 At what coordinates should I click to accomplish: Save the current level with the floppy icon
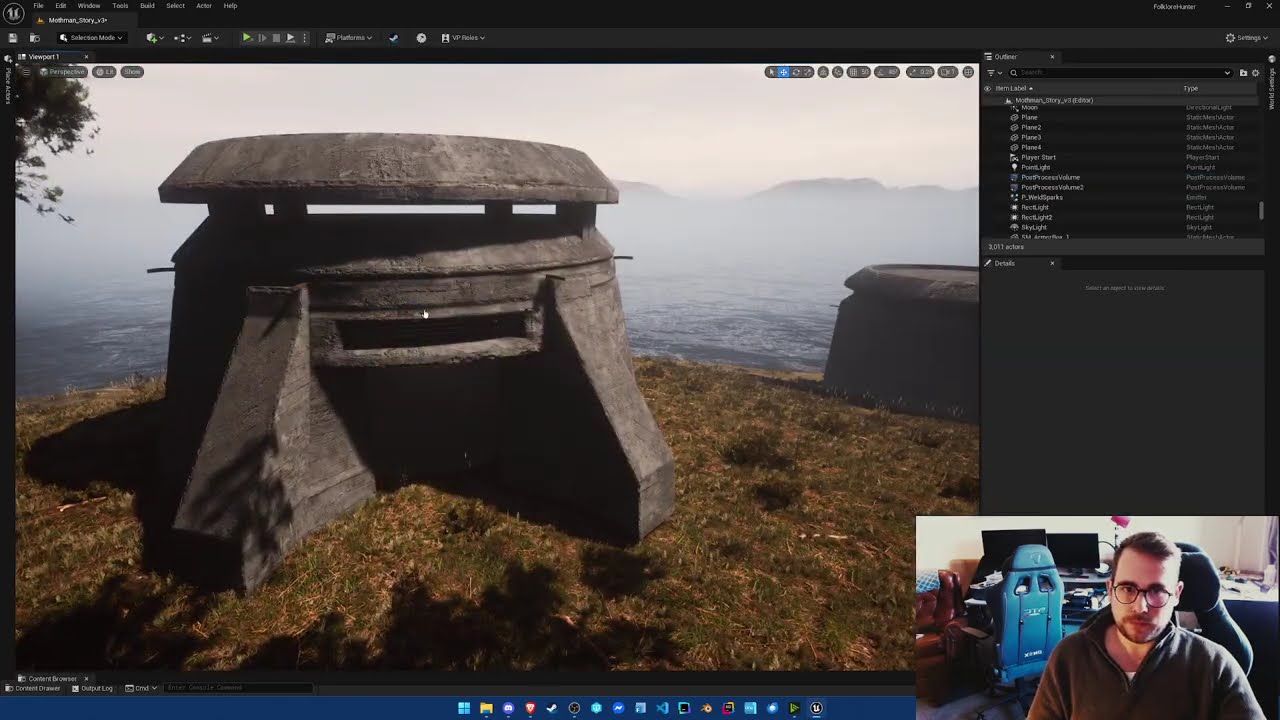13,38
